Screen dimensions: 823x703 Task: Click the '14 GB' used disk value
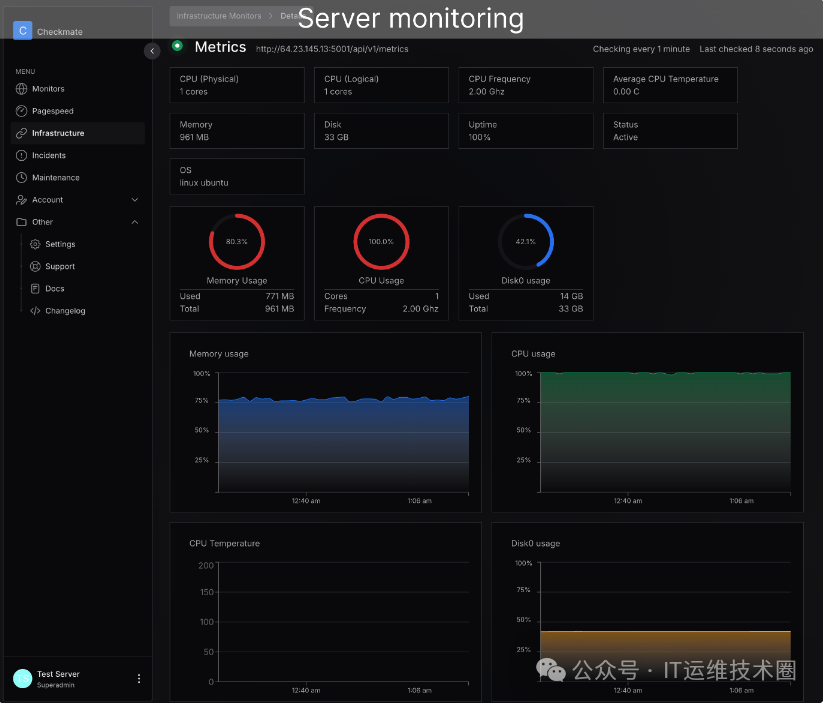572,296
